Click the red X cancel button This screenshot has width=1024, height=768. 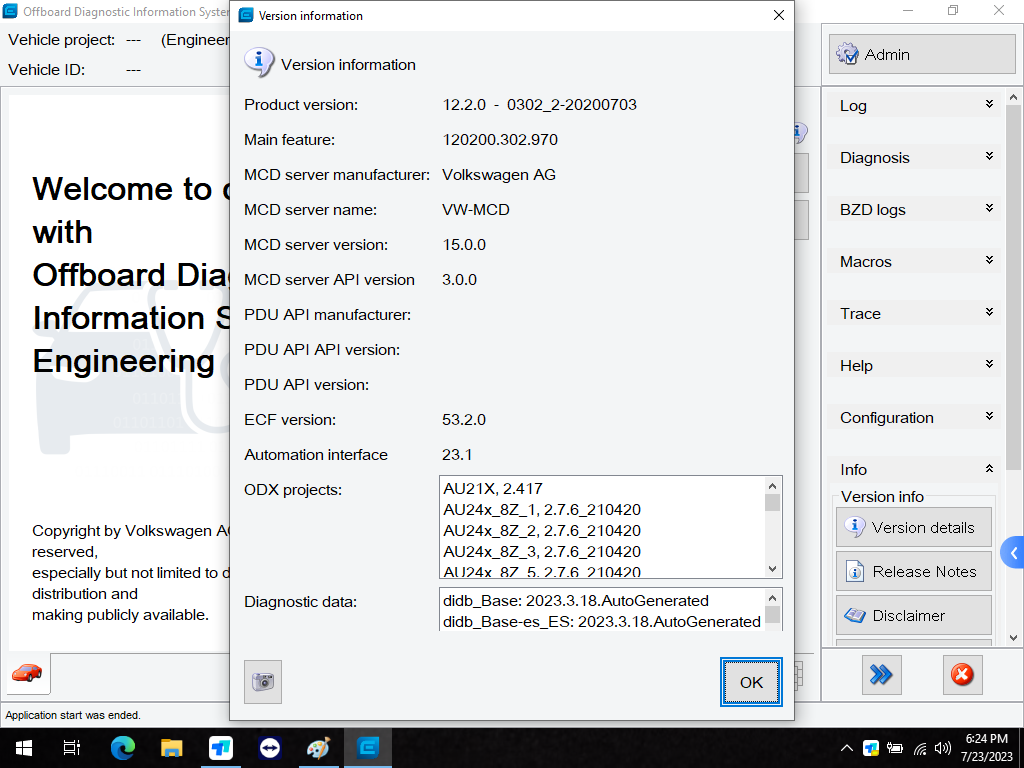[x=962, y=676]
